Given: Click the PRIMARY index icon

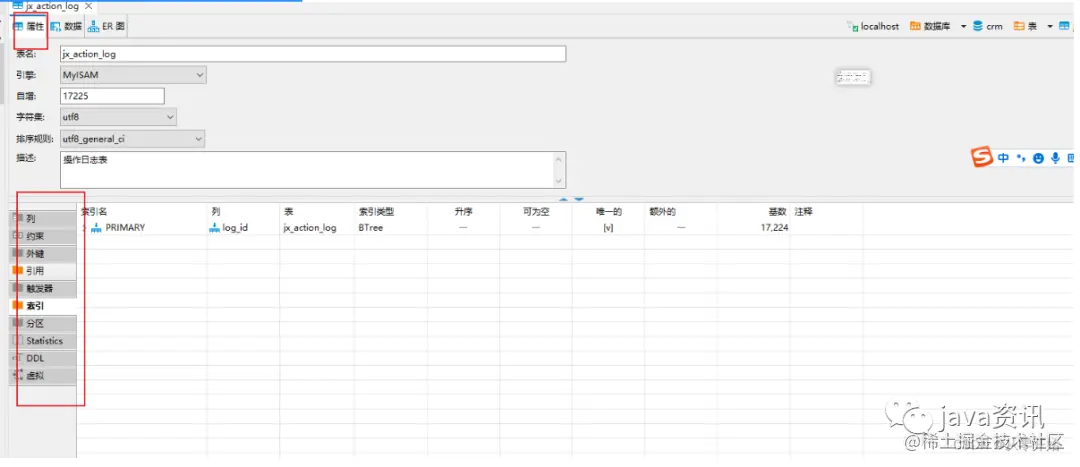Looking at the screenshot, I should coord(96,227).
